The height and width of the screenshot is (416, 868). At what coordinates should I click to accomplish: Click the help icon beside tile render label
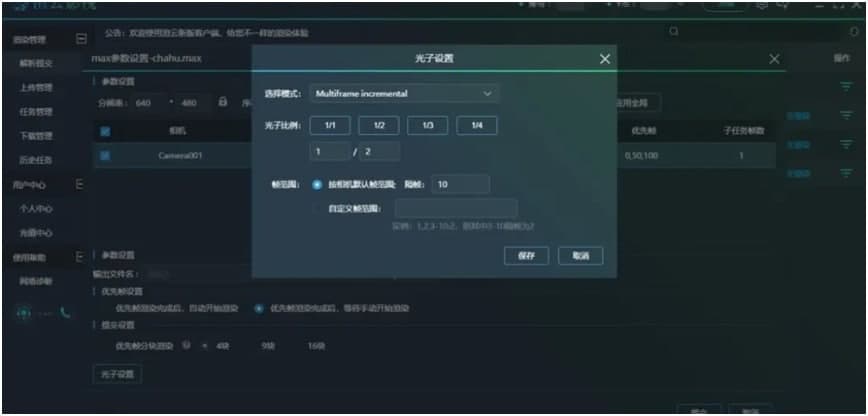[187, 346]
